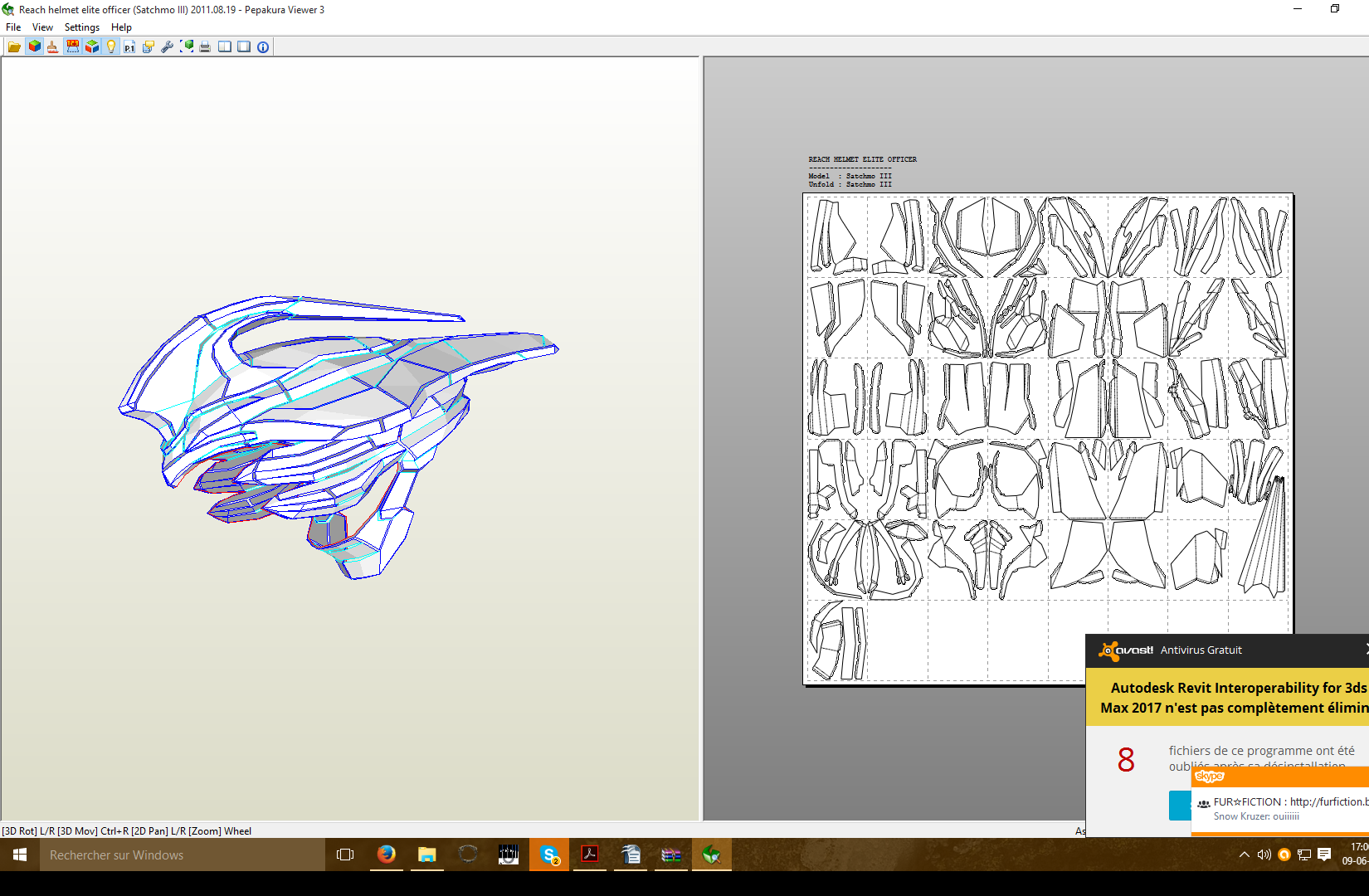This screenshot has height=896, width=1369.
Task: Click the speech bubble annotation icon
Action: [149, 47]
